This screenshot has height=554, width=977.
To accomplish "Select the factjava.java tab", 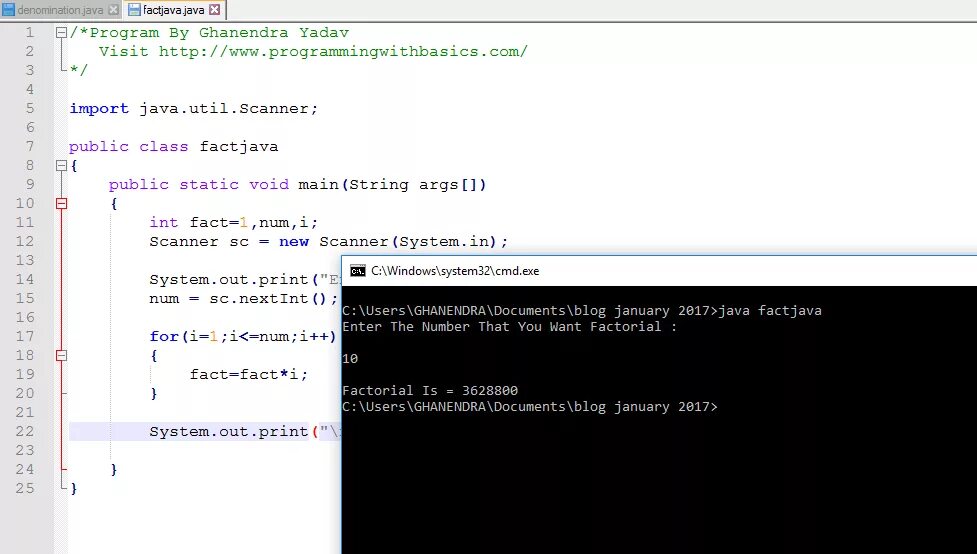I will pos(174,10).
